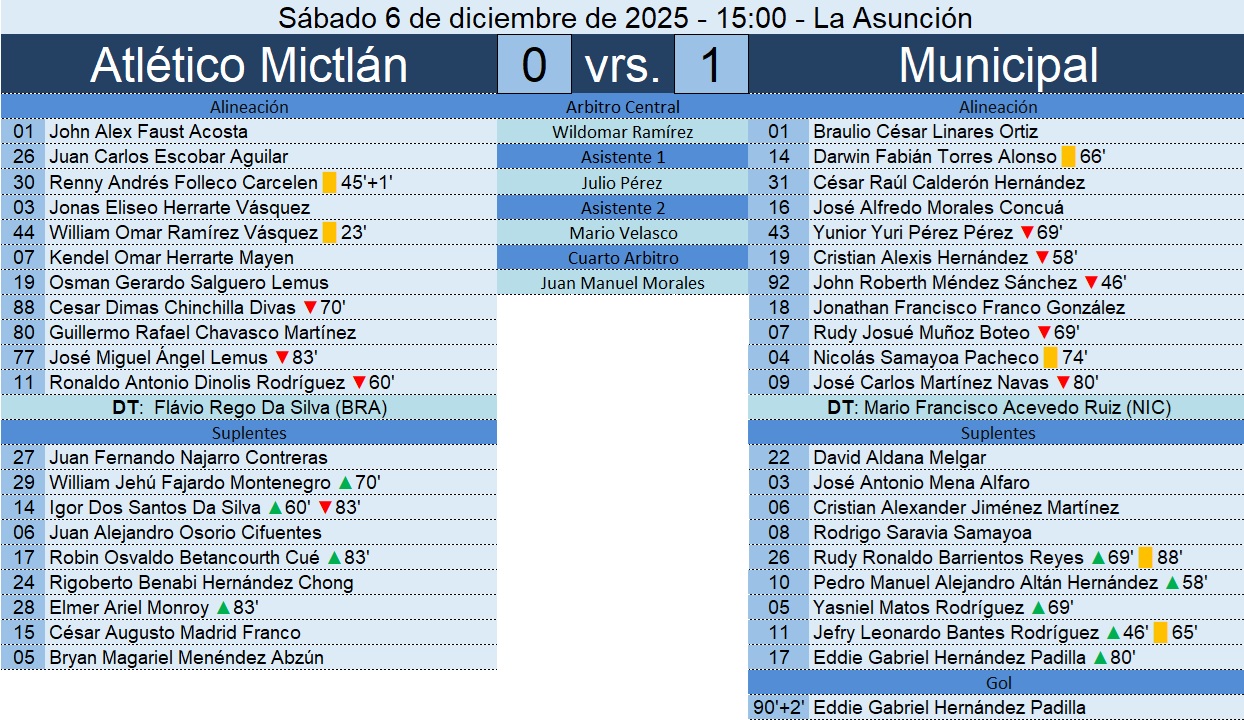Click the red substitution arrow for Cesar Dimas Chinchilla Divas
Viewport: 1244px width, 720px height.
coord(310,307)
